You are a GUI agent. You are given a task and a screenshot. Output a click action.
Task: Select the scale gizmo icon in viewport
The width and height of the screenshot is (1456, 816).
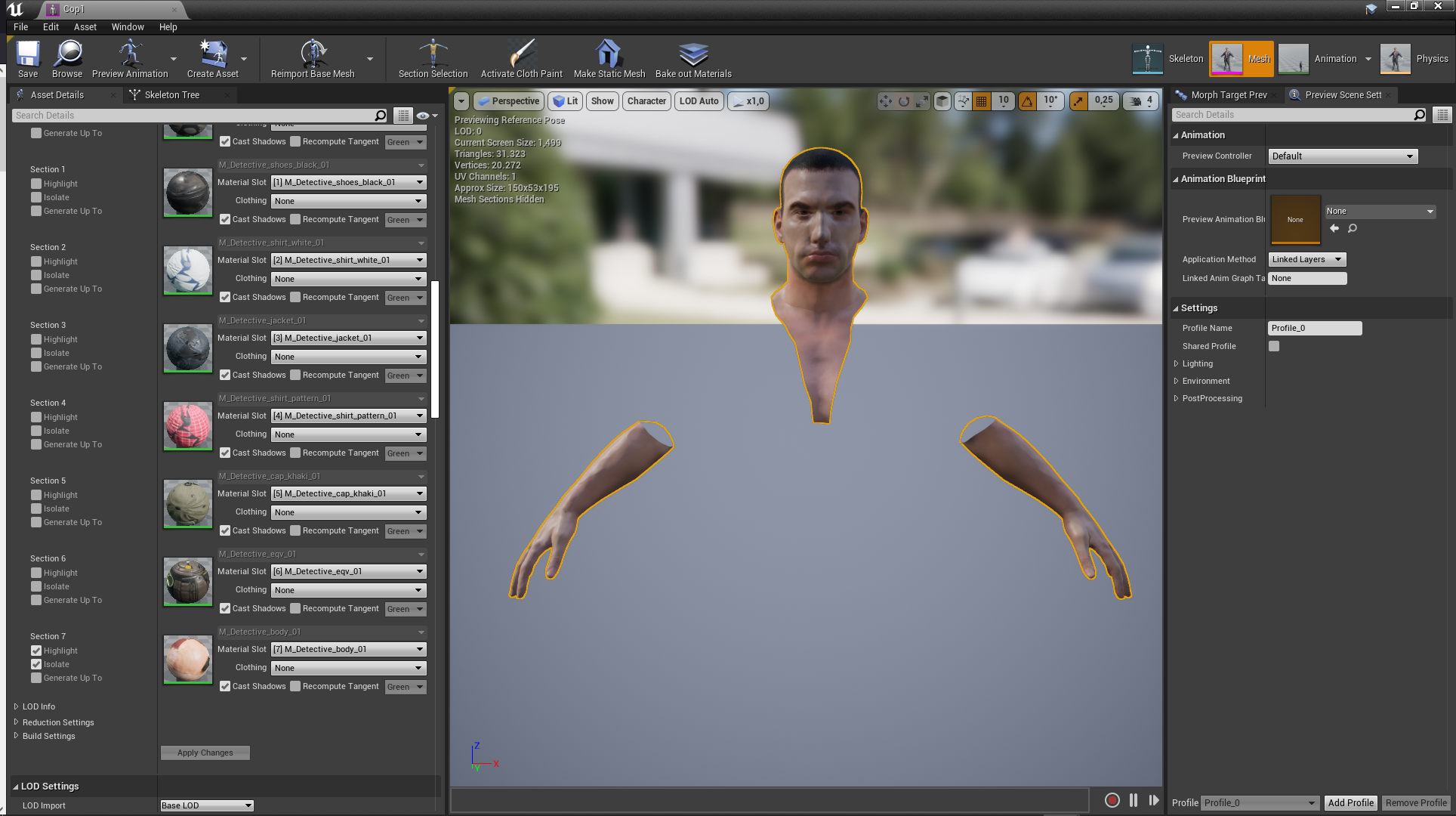point(922,101)
